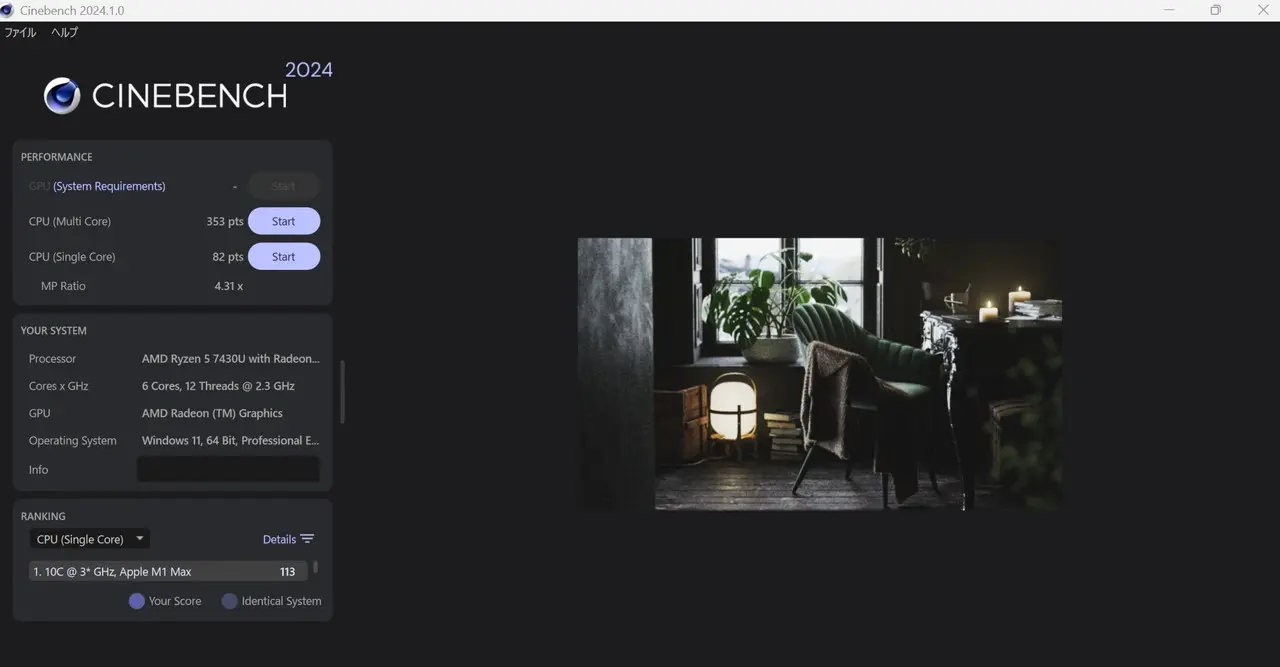Click the AMD Ryzen 5 7430U processor text

[x=230, y=359]
